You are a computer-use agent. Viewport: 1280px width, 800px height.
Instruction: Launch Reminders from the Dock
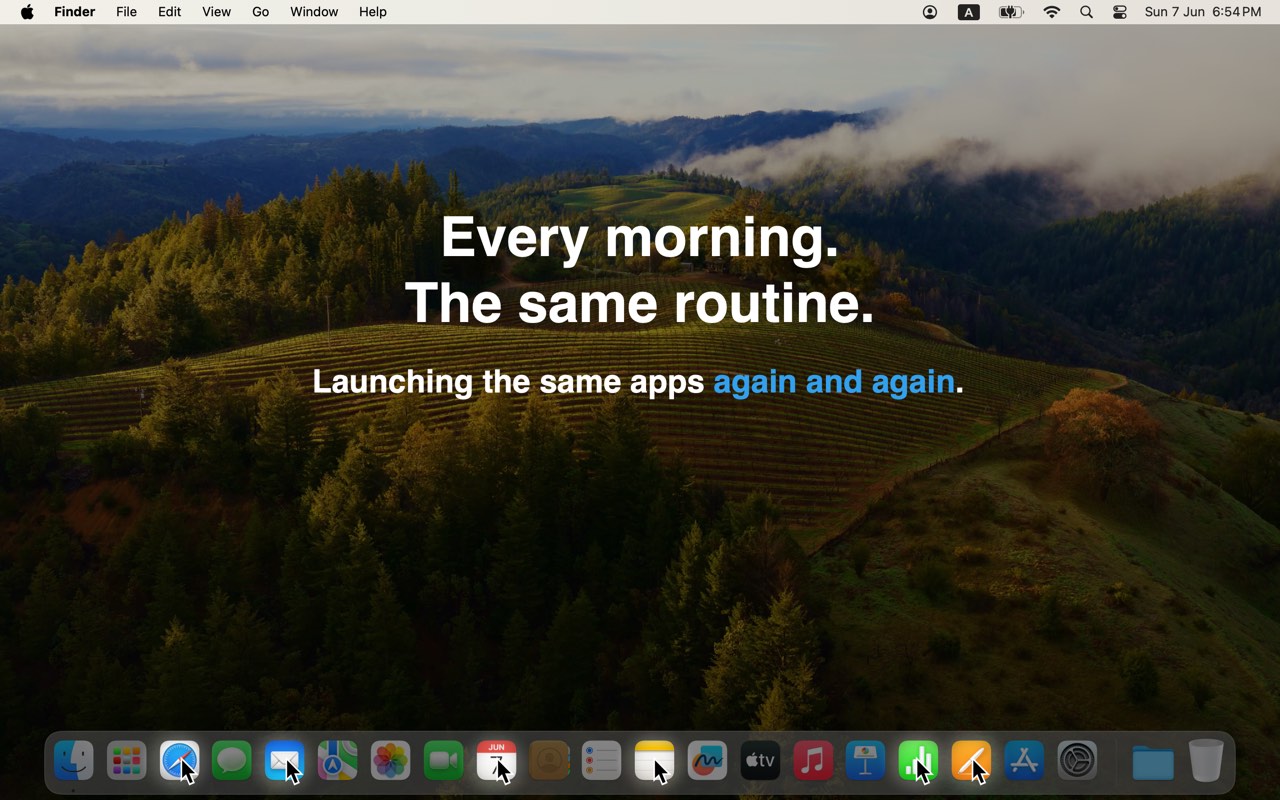click(x=602, y=762)
